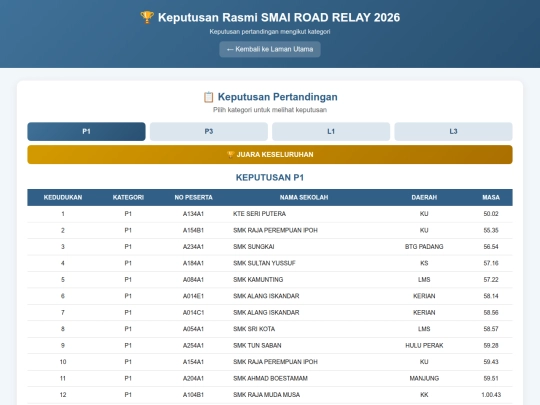Click the time 58.56

[491, 313]
